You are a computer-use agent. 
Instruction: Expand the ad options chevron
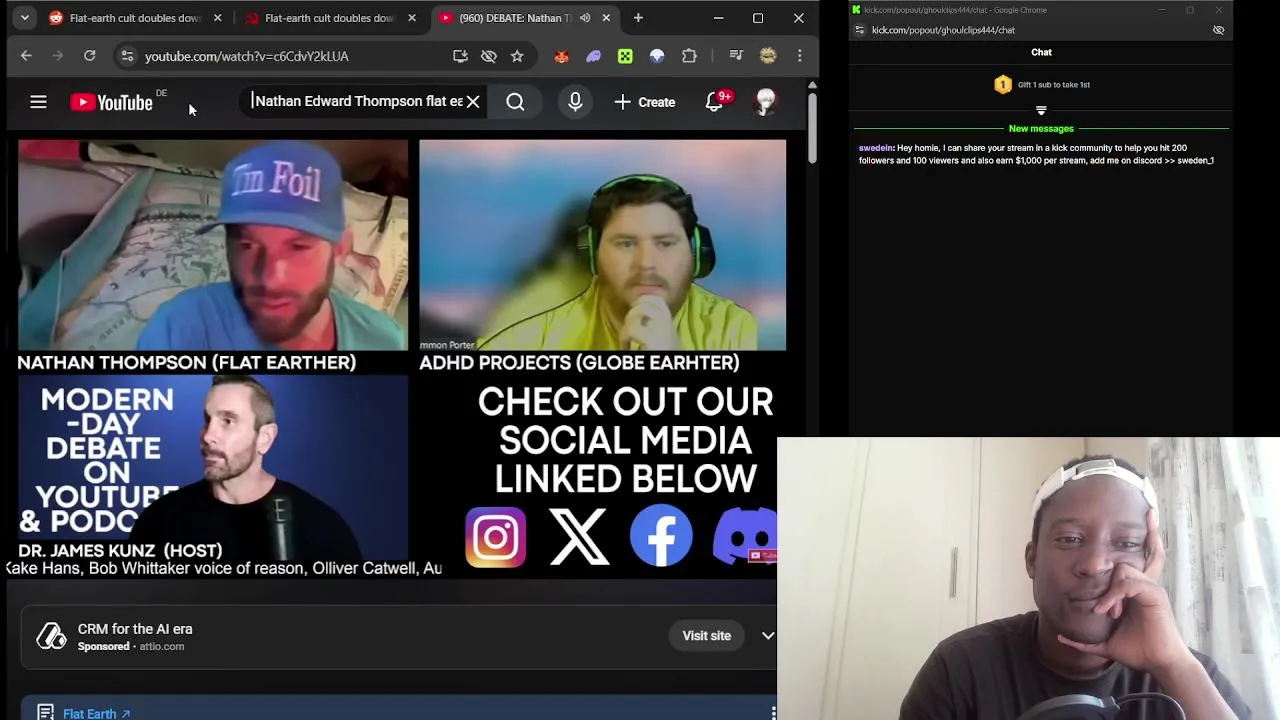[x=768, y=636]
